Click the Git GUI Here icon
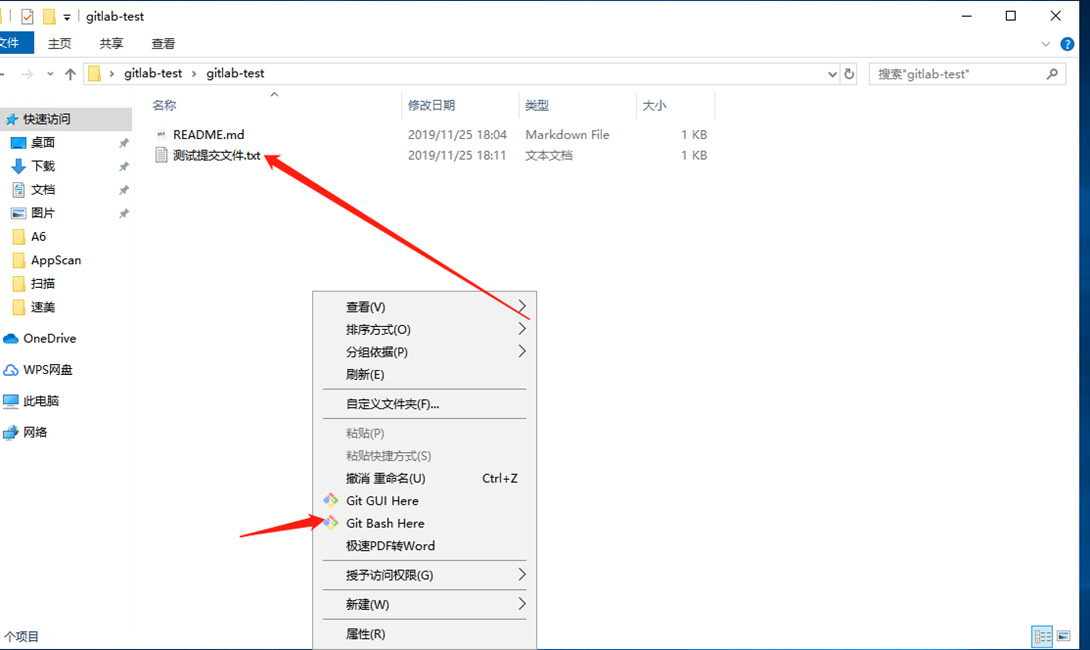Image resolution: width=1090 pixels, height=650 pixels. tap(330, 500)
